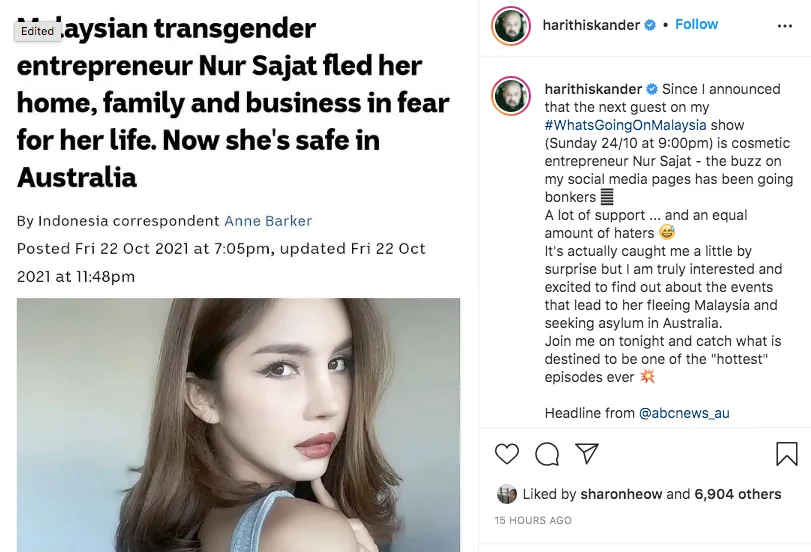This screenshot has height=552, width=811.
Task: Open the #WhatsGoingOnMalaysia hashtag
Action: tap(626, 125)
